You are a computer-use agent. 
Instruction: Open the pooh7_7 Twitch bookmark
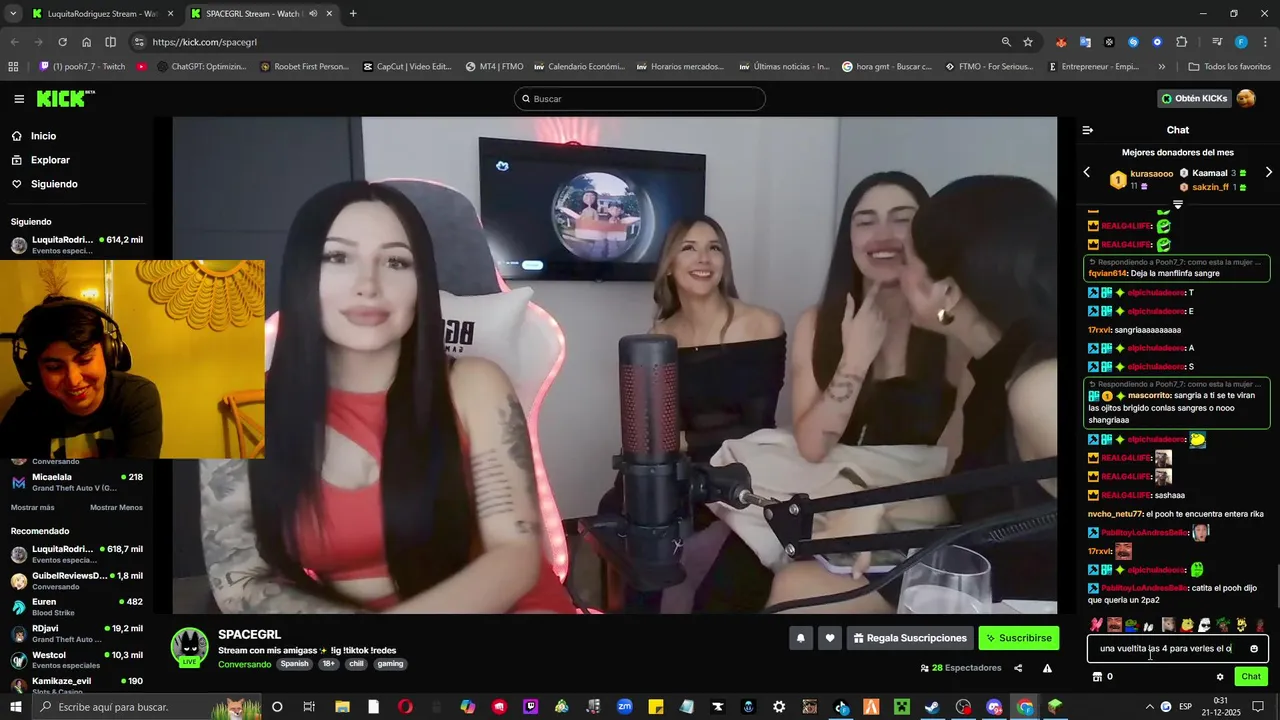click(x=83, y=67)
